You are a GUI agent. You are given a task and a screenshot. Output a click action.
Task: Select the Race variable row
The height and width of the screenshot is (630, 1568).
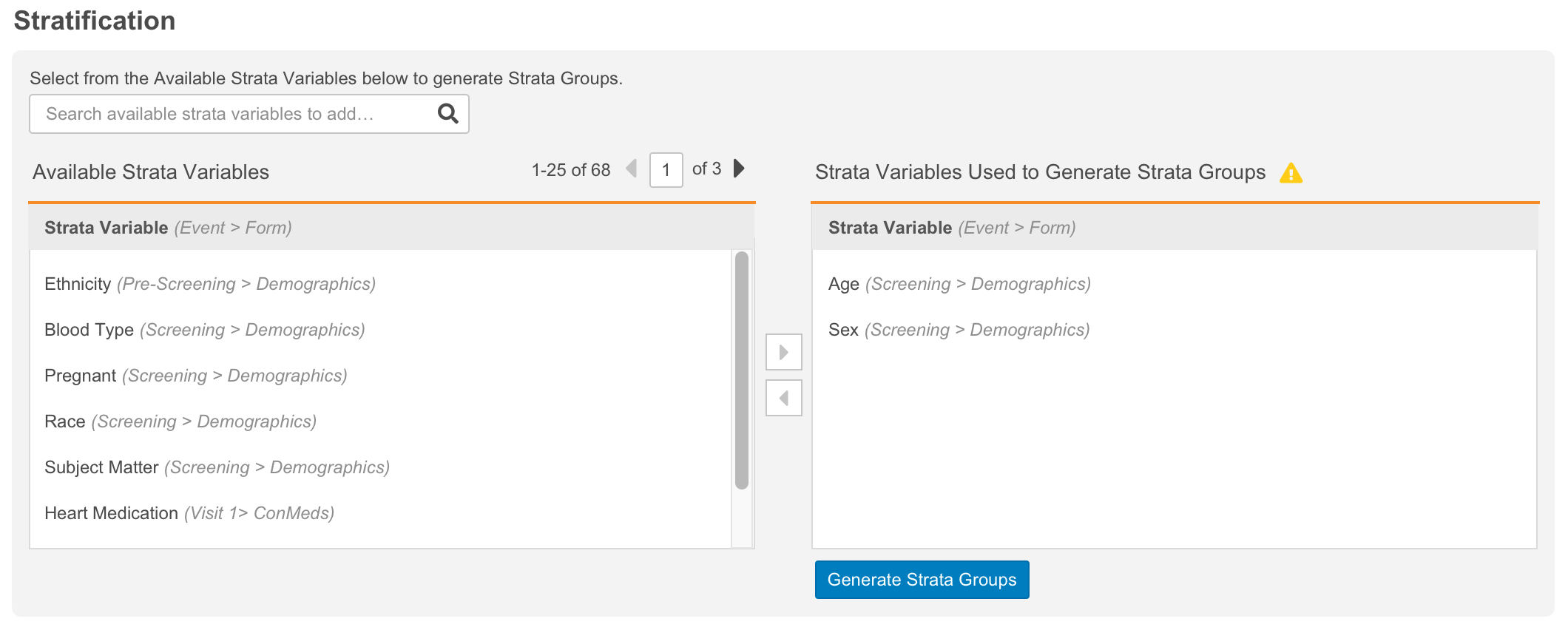(65, 421)
